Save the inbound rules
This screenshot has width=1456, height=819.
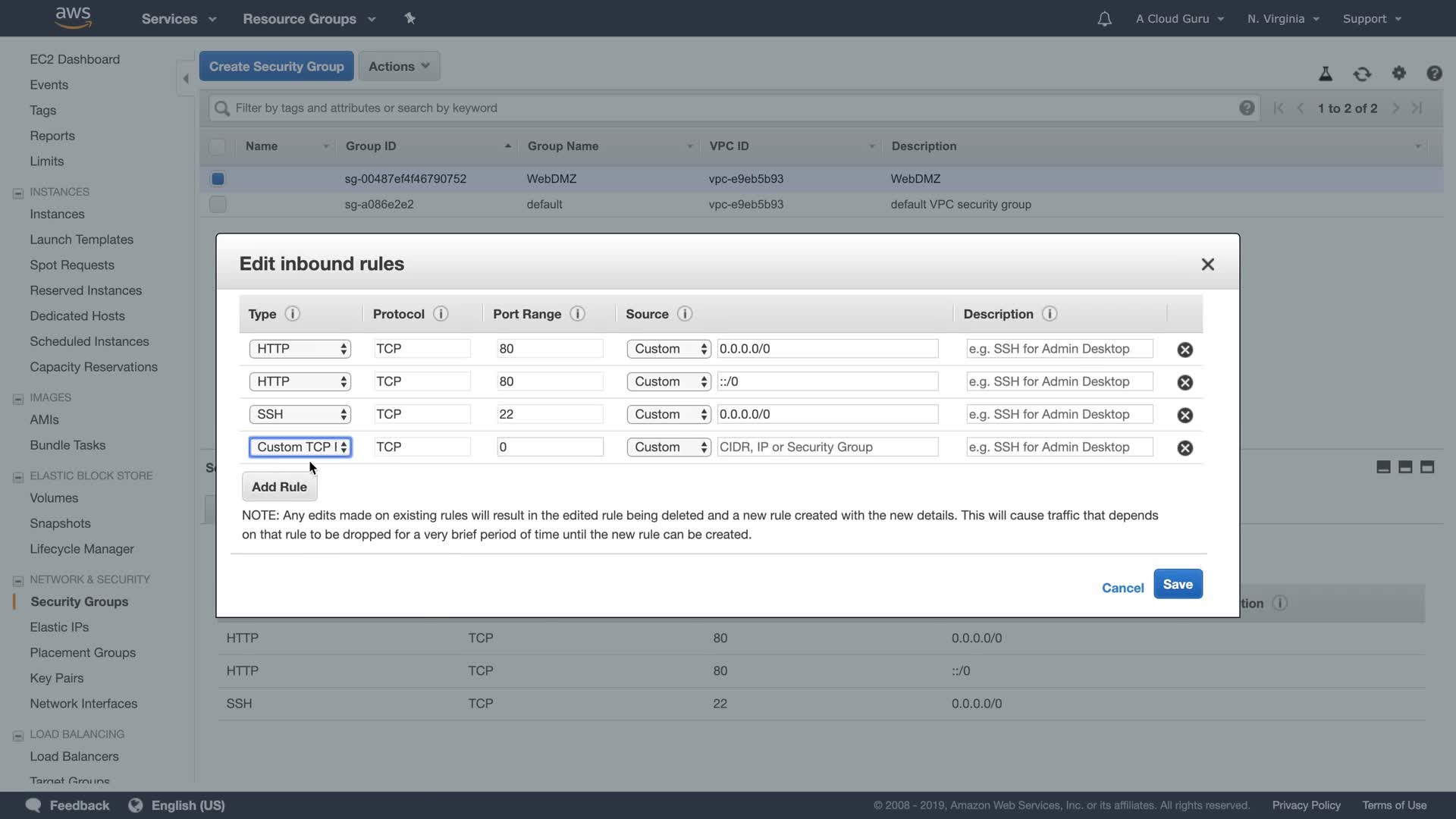[1177, 584]
